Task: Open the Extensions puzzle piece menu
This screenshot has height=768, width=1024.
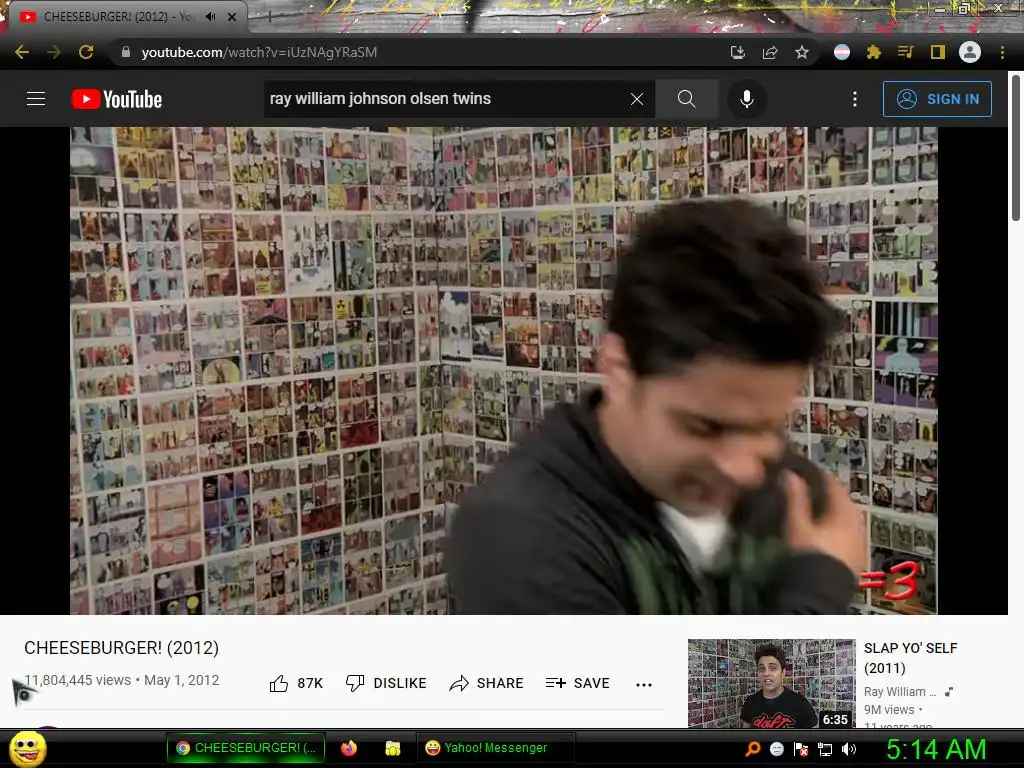Action: (874, 52)
